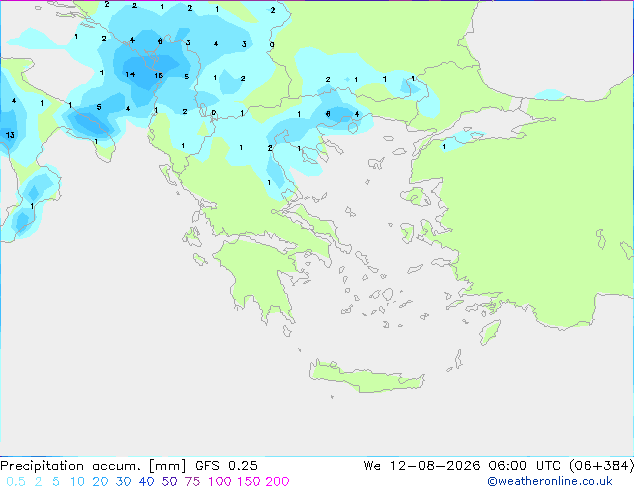Image resolution: width=634 pixels, height=490 pixels.
Task: Select the 50 legend value
Action: [x=169, y=482]
